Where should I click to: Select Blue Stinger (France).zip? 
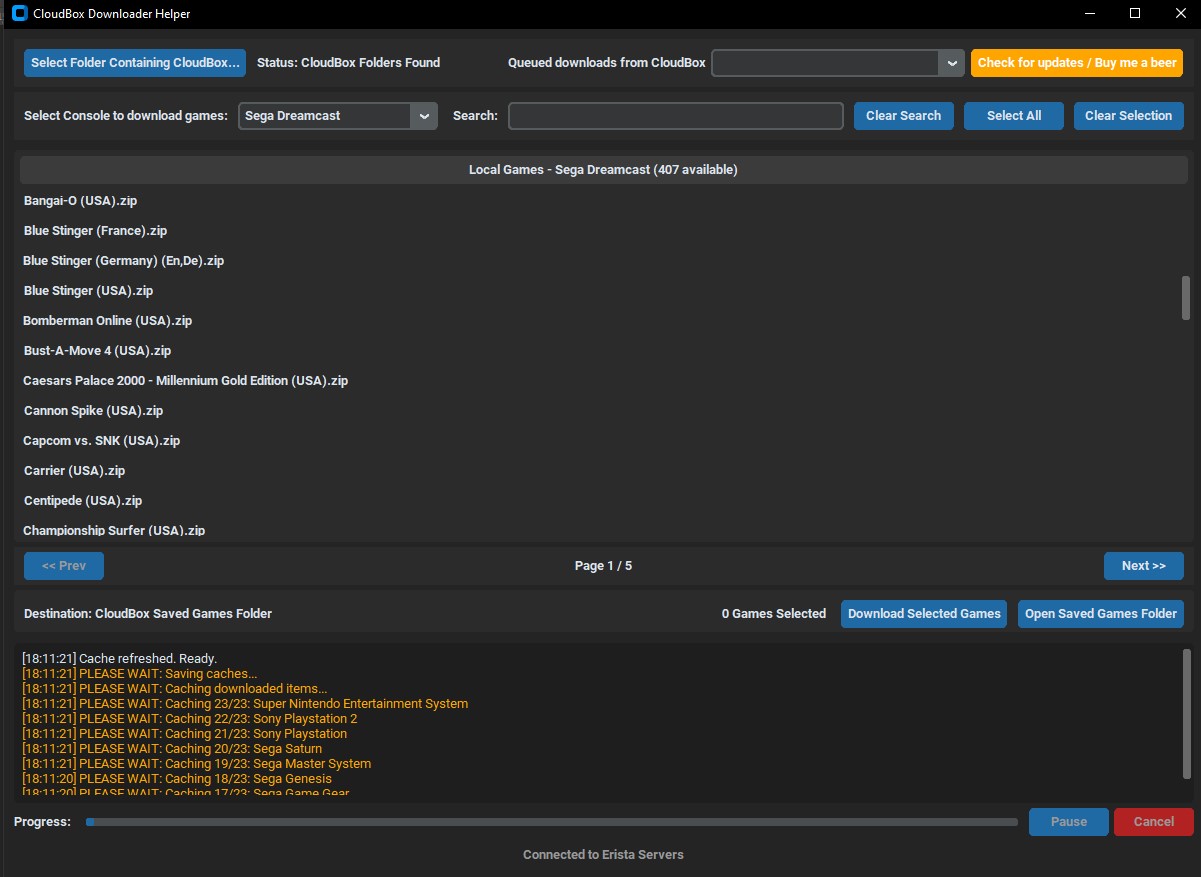point(95,231)
